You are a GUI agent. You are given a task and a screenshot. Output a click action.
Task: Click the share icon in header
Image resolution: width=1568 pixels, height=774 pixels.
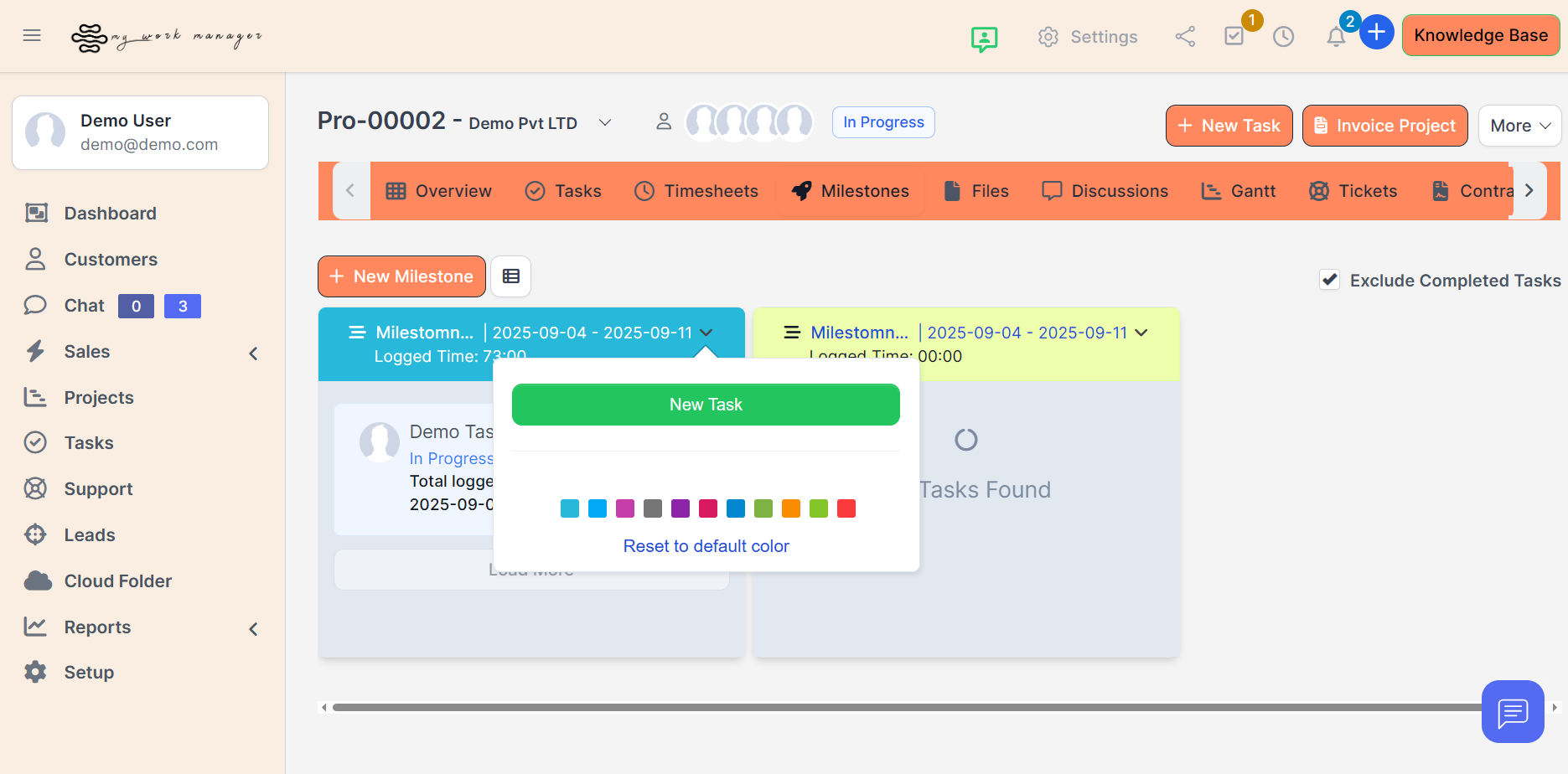click(x=1185, y=36)
